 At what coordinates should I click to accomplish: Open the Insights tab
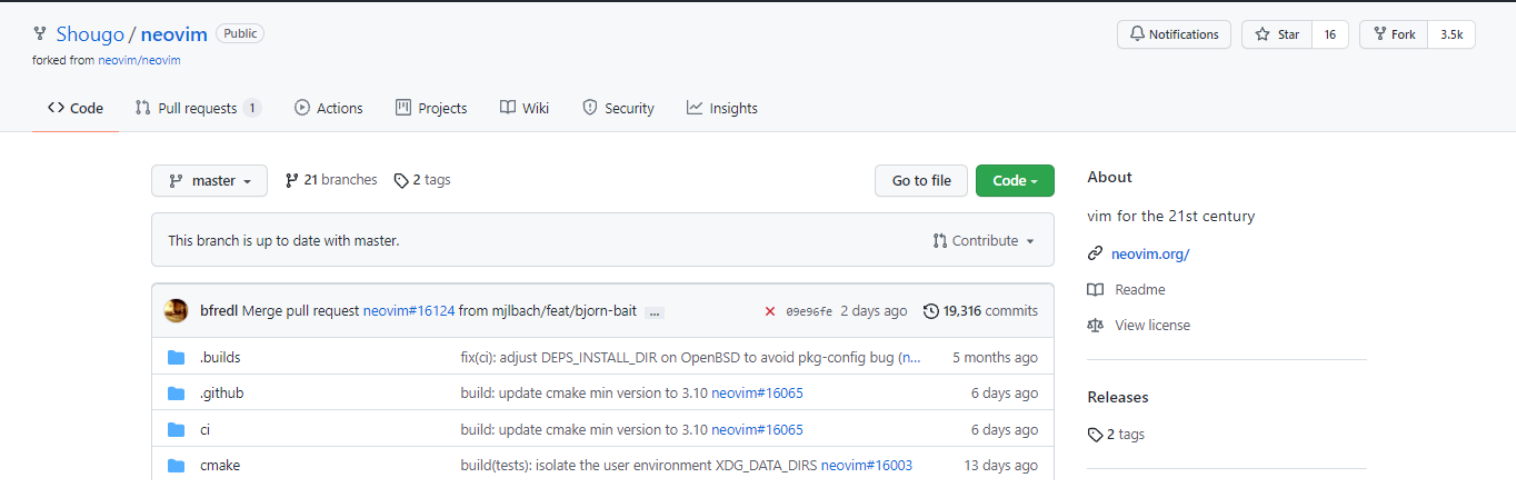pos(722,108)
